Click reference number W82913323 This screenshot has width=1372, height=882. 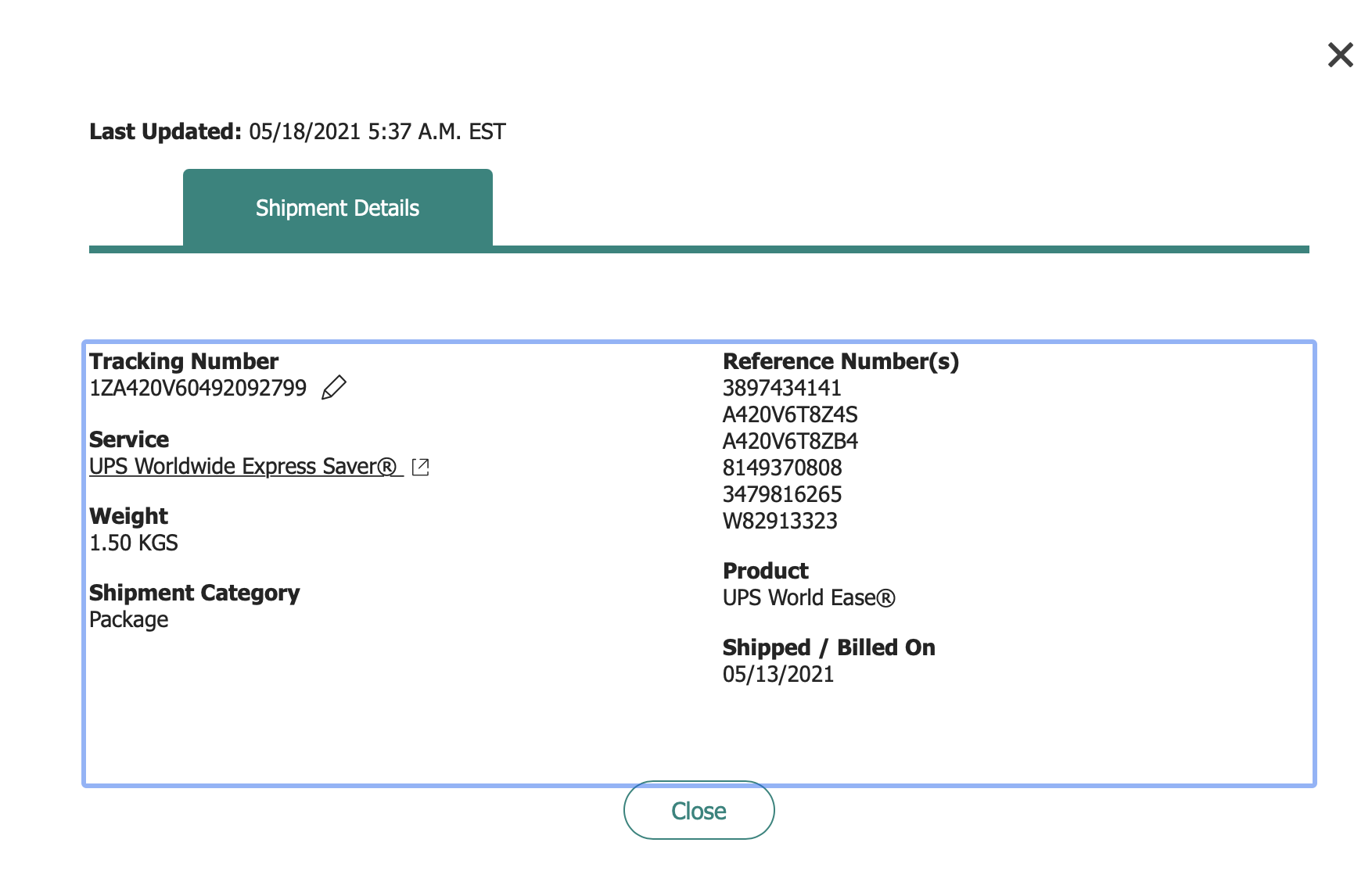pos(780,521)
